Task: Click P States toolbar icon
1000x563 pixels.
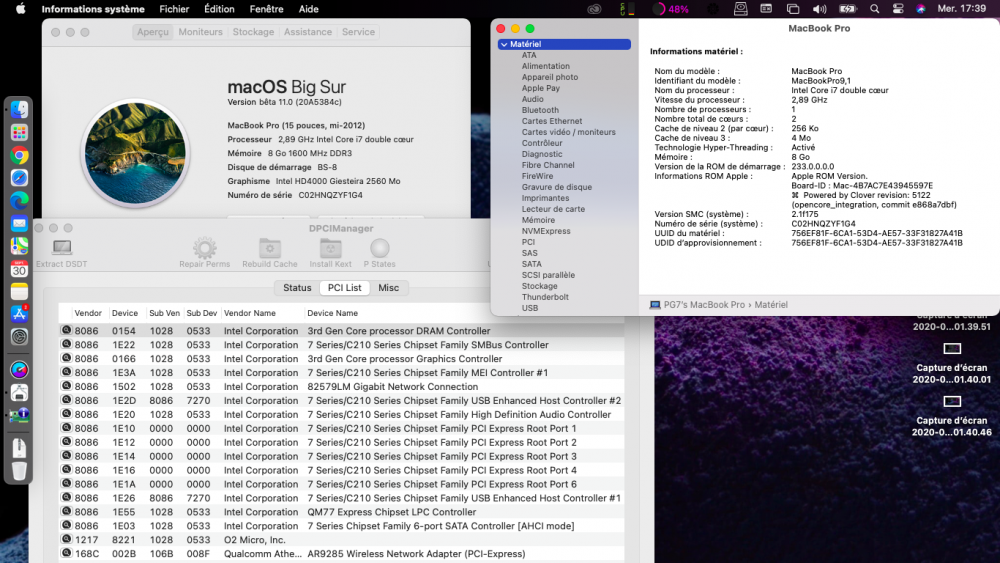Action: (x=379, y=247)
